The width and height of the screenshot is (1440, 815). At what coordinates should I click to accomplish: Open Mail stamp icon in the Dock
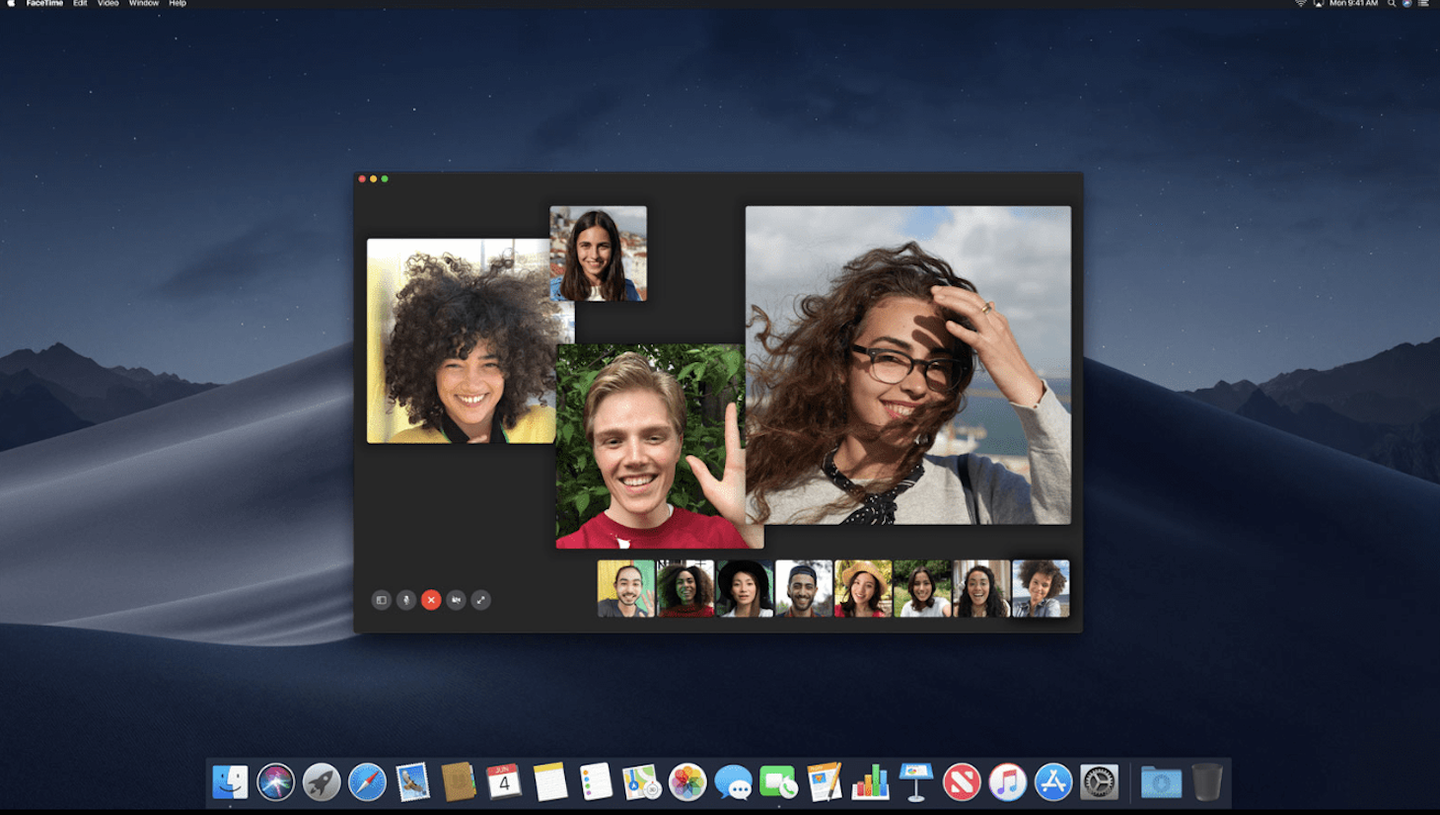coord(413,782)
